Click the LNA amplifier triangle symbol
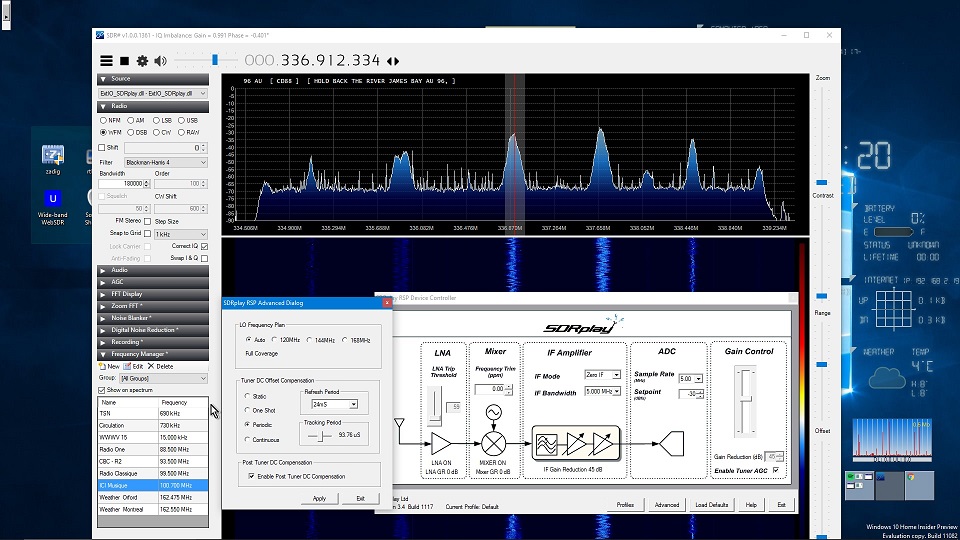Screen dimensions: 960x540 pyautogui.click(x=441, y=443)
